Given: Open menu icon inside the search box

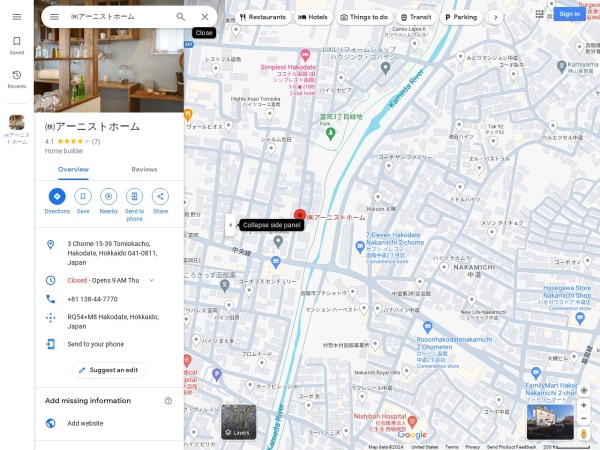Looking at the screenshot, I should point(54,17).
